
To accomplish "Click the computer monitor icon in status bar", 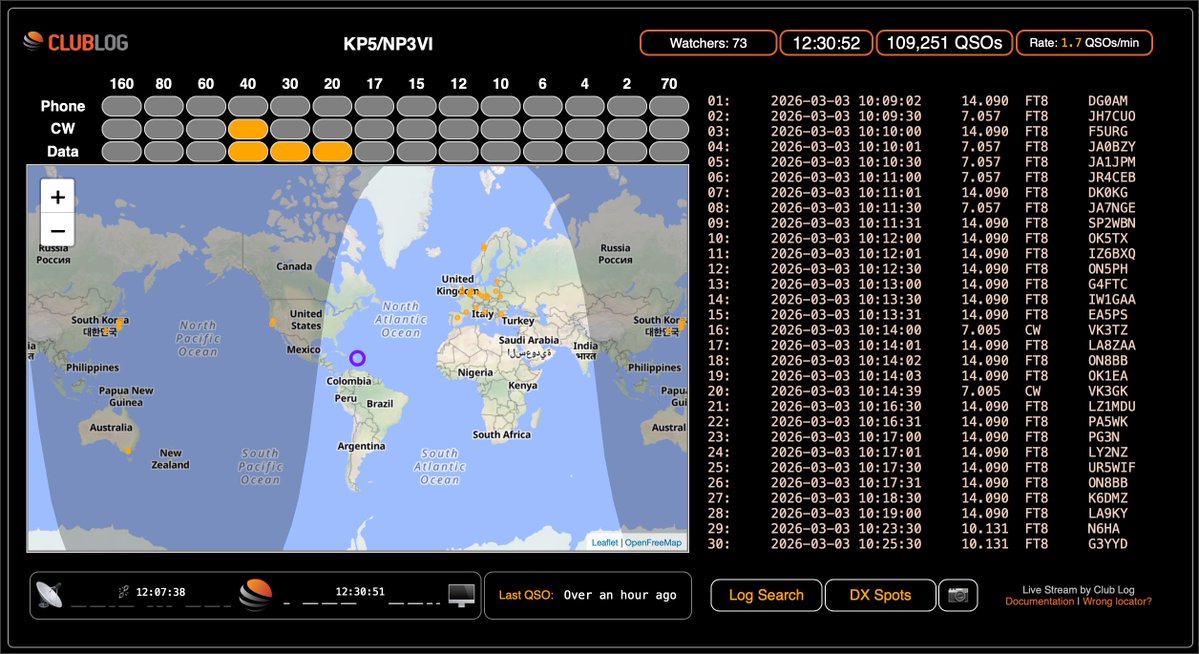I will coord(461,595).
